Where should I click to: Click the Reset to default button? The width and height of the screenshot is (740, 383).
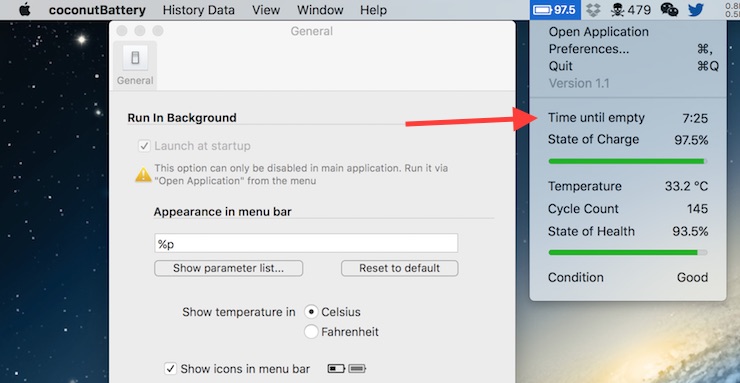399,268
